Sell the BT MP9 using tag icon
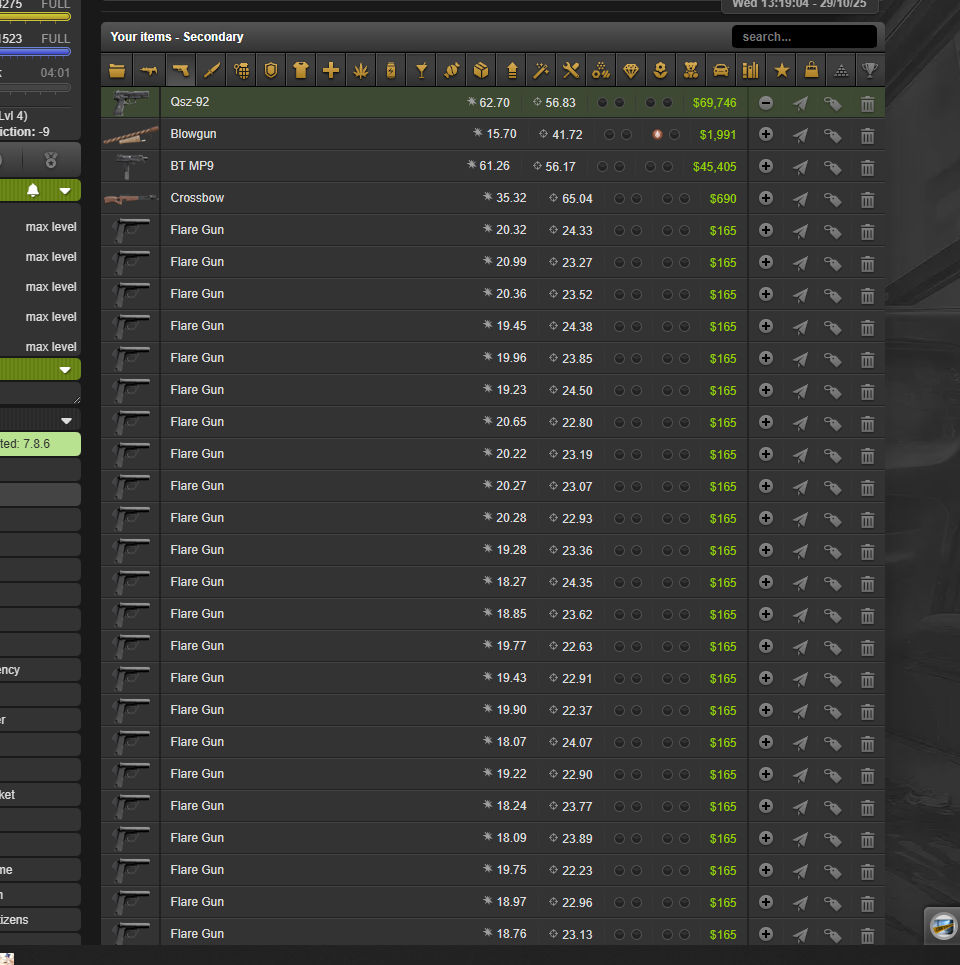960x965 pixels. 833,167
